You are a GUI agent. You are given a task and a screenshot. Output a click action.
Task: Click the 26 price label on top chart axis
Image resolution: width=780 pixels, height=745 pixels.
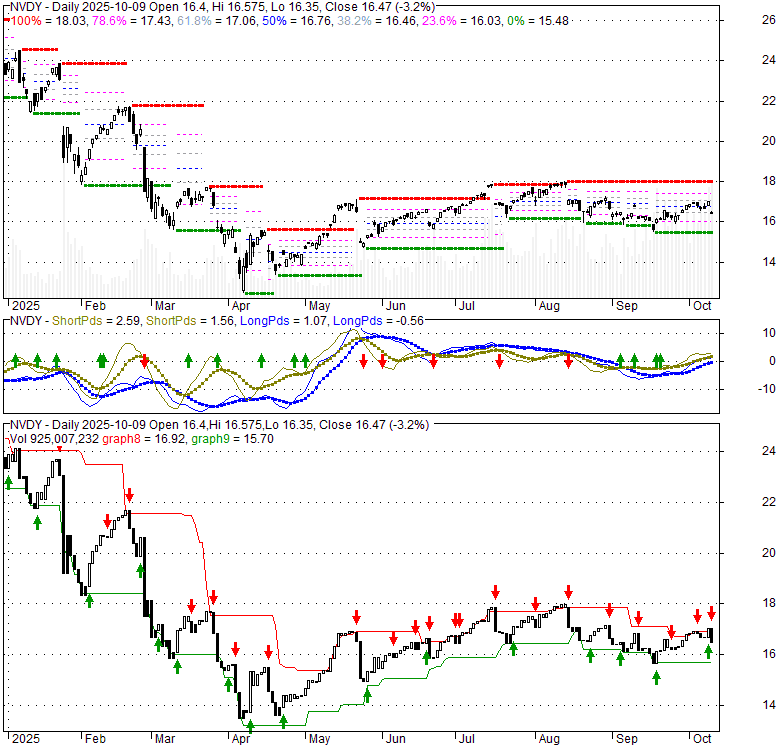(769, 20)
